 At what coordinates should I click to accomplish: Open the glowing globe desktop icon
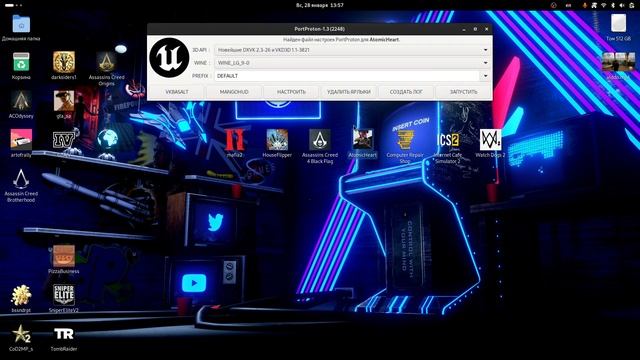point(107,139)
